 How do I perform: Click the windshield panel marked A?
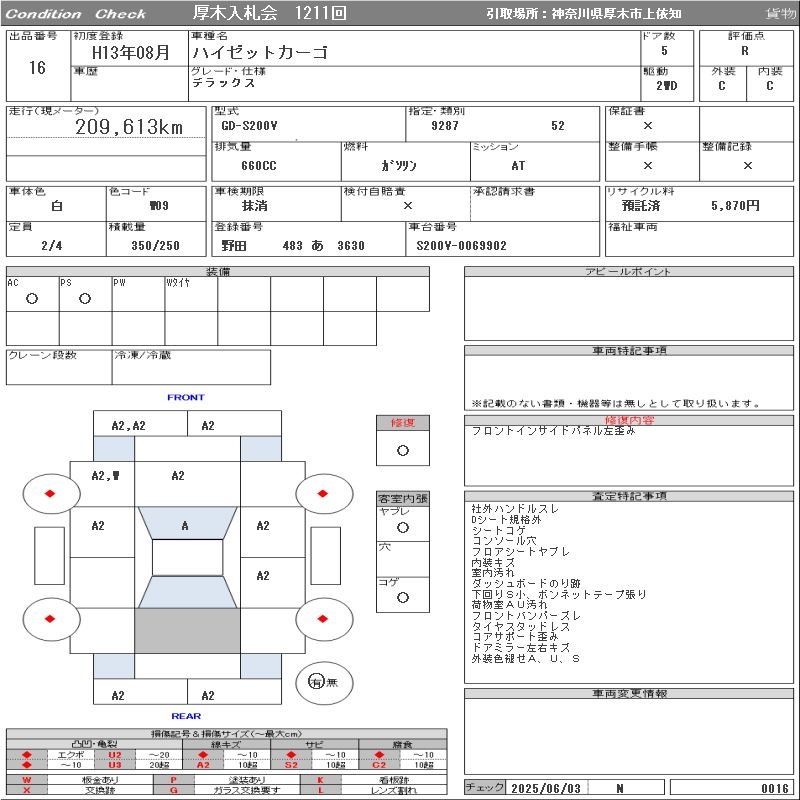point(185,524)
